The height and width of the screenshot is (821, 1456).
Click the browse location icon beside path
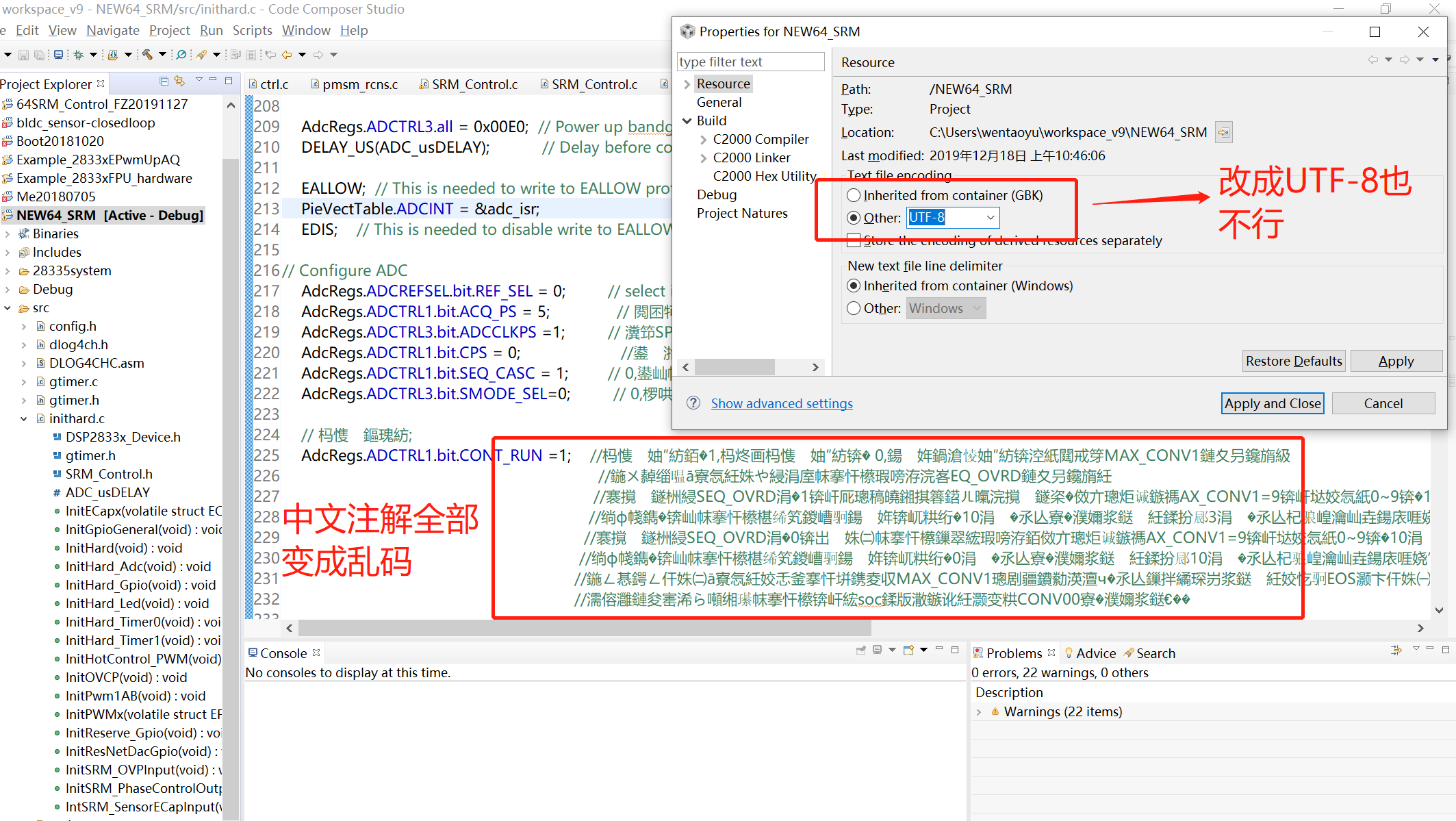tap(1223, 132)
